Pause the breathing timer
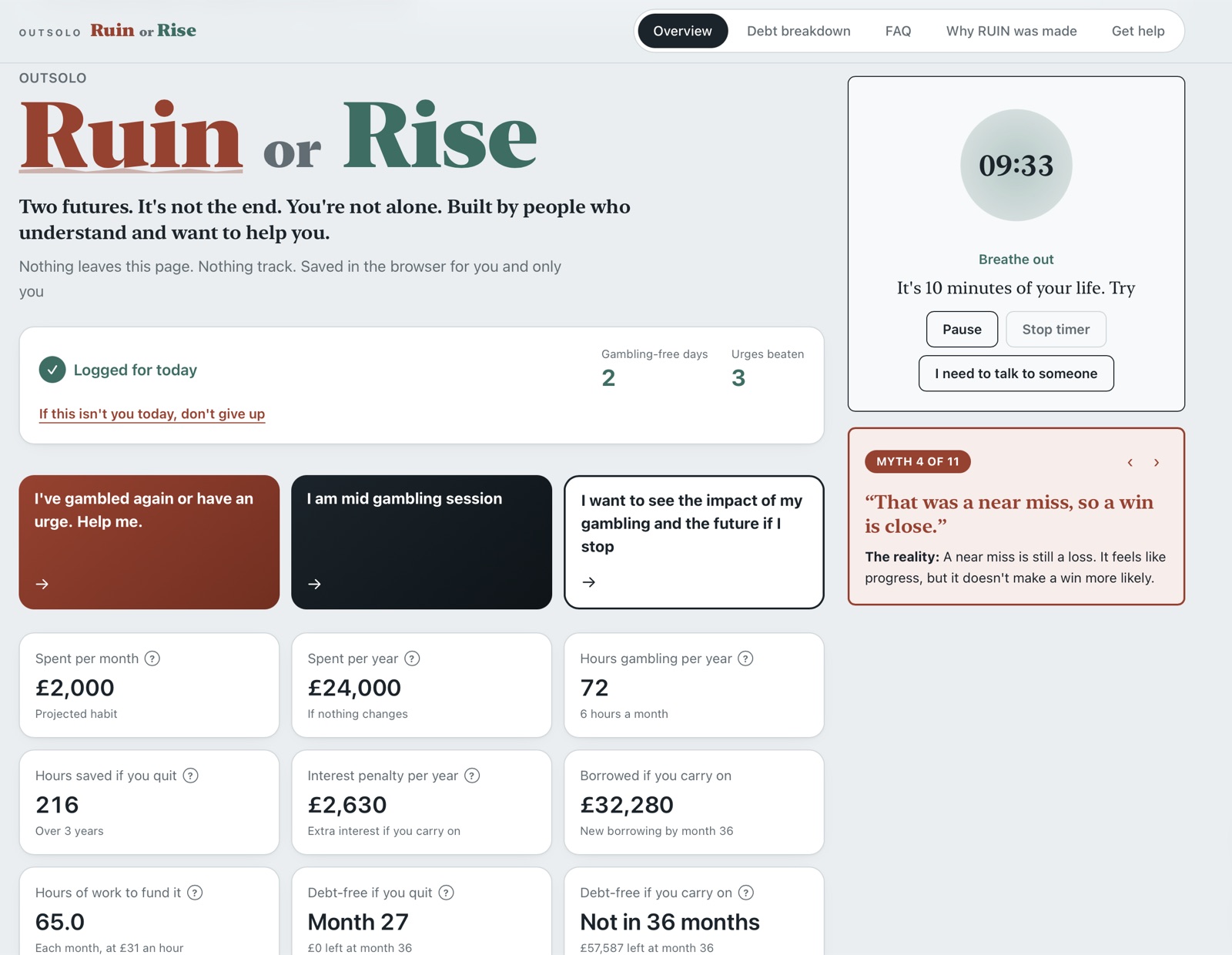1232x955 pixels. click(x=962, y=330)
